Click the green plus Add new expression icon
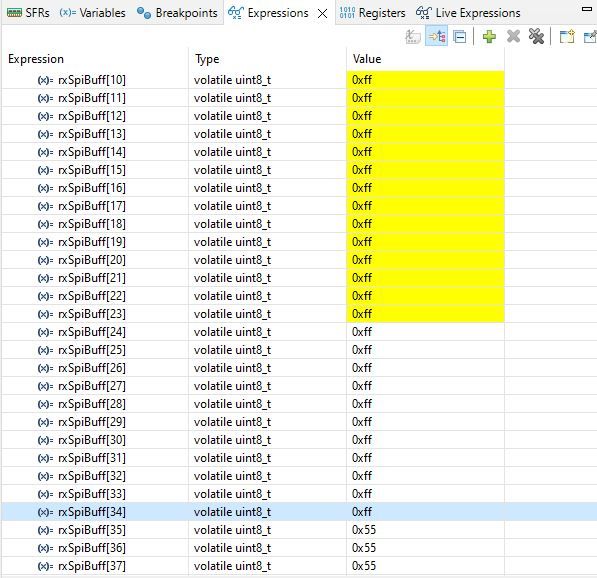Screen dimensions: 597x578 point(489,37)
